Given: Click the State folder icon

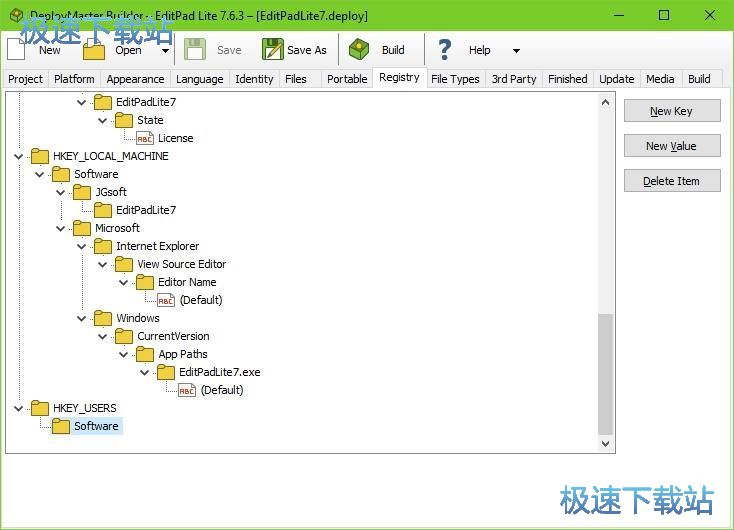Looking at the screenshot, I should 124,120.
